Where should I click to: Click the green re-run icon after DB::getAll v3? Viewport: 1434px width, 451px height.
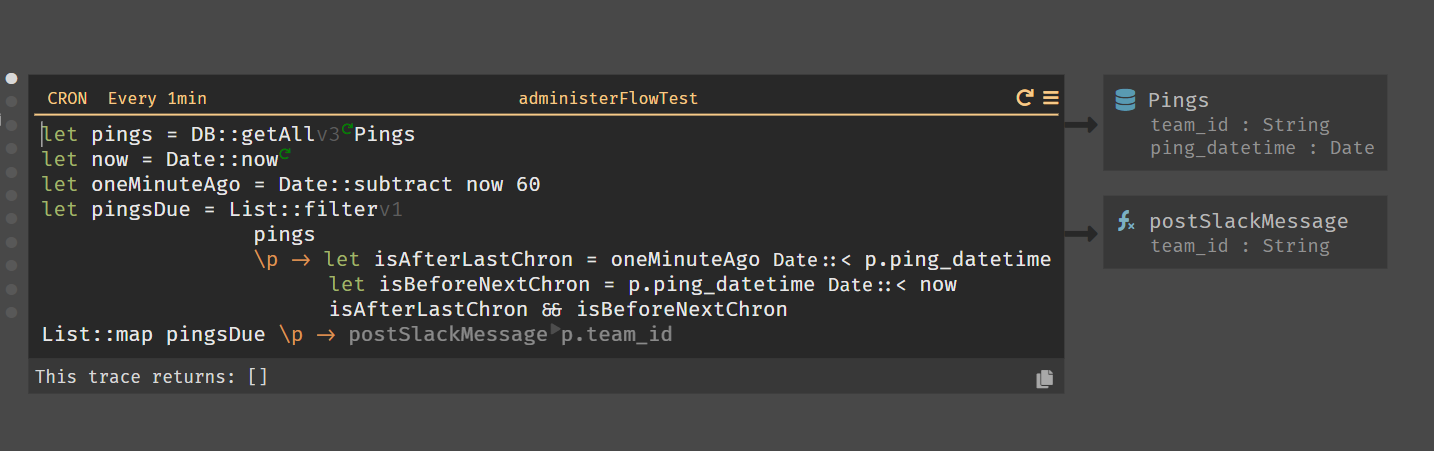[x=347, y=129]
